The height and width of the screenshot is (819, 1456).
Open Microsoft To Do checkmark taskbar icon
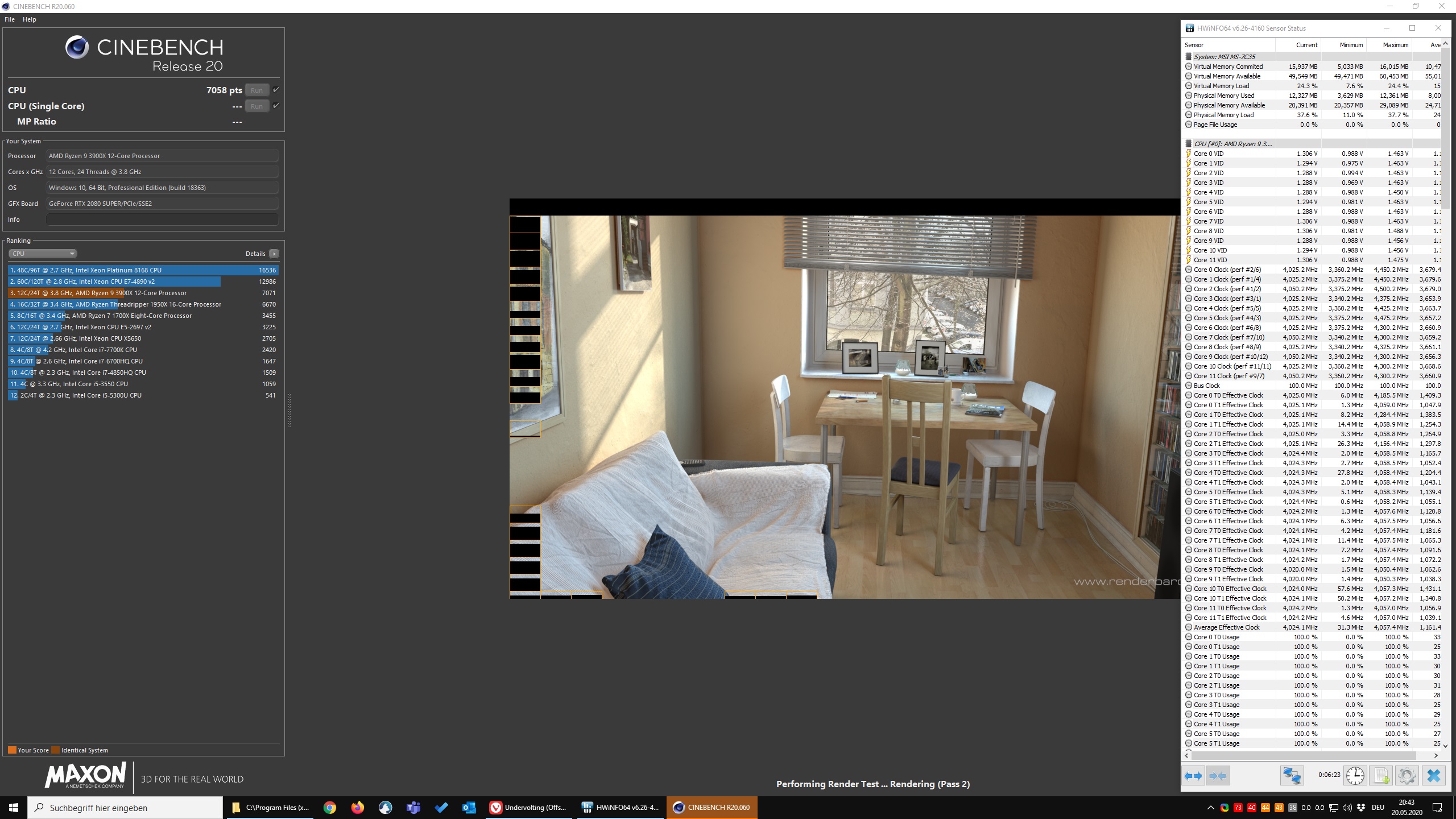pos(441,808)
